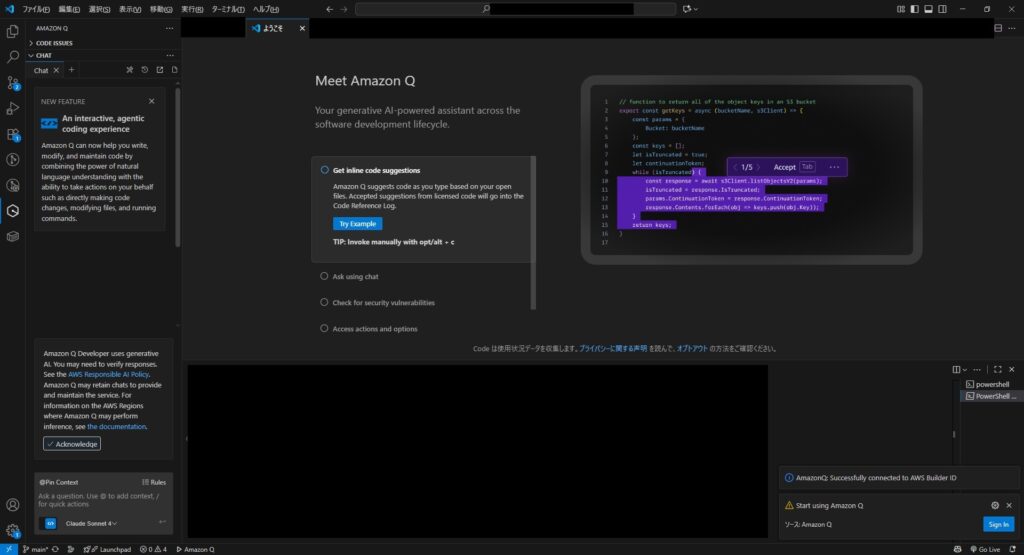Split the terminal with split icon
The image size is (1024, 555).
click(x=956, y=370)
